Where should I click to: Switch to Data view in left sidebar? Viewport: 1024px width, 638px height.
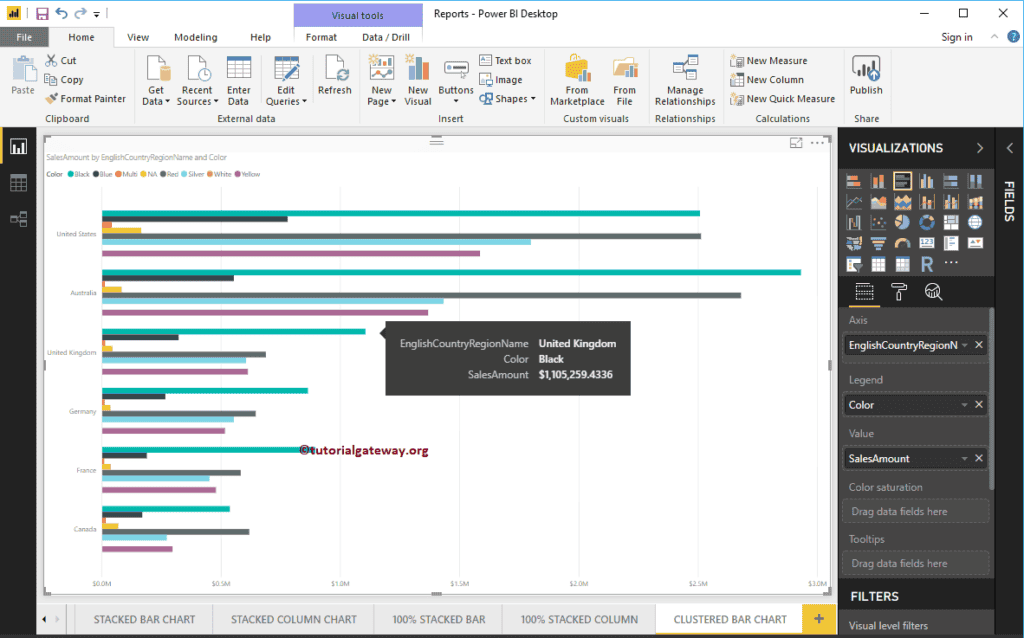tap(18, 183)
